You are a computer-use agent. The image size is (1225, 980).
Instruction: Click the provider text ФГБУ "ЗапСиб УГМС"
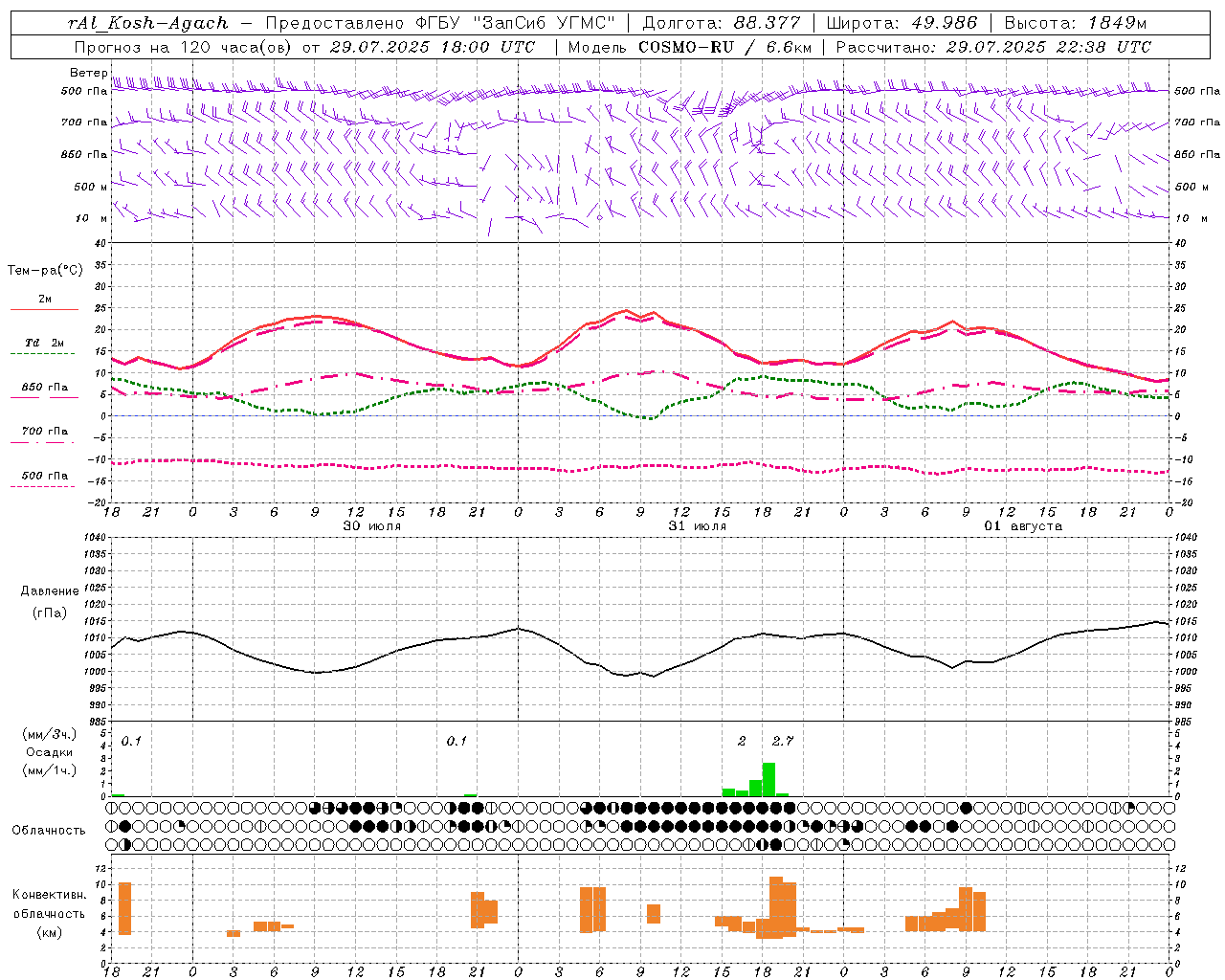click(x=517, y=23)
